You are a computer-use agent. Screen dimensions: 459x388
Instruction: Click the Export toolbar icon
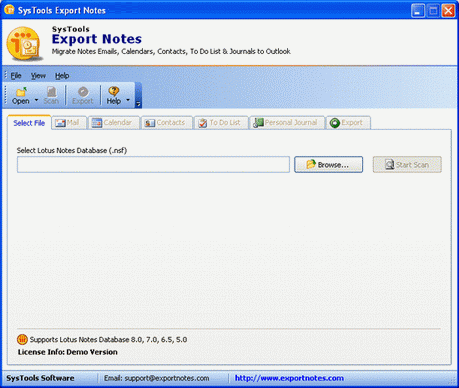point(83,91)
